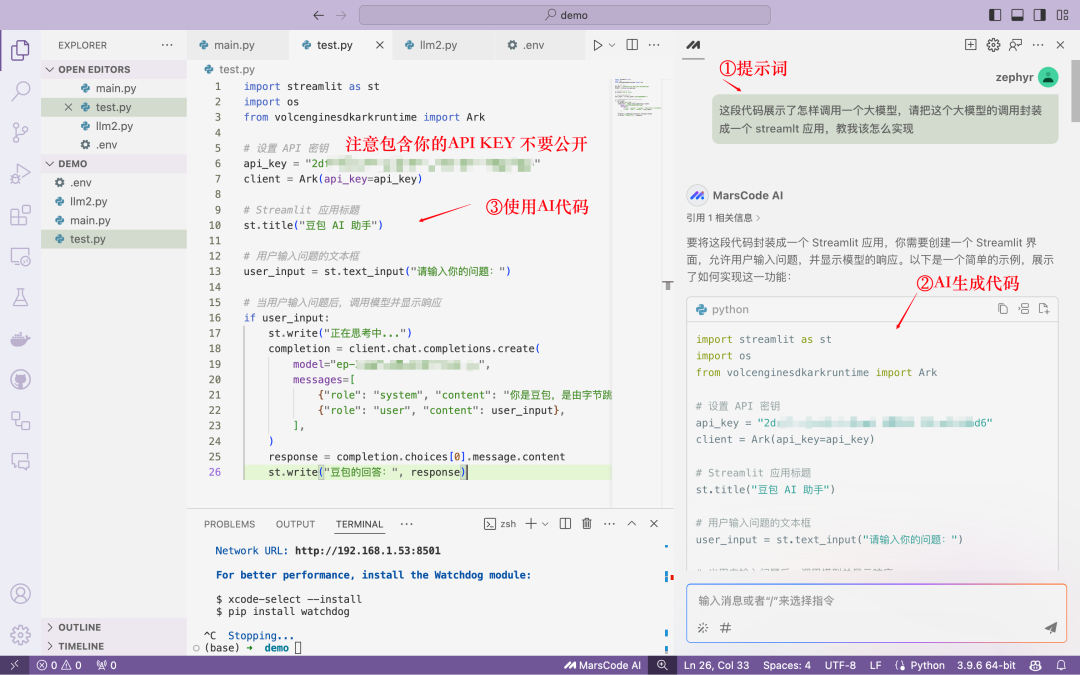
Task: Expand the OUTLINE section
Action: [x=80, y=627]
